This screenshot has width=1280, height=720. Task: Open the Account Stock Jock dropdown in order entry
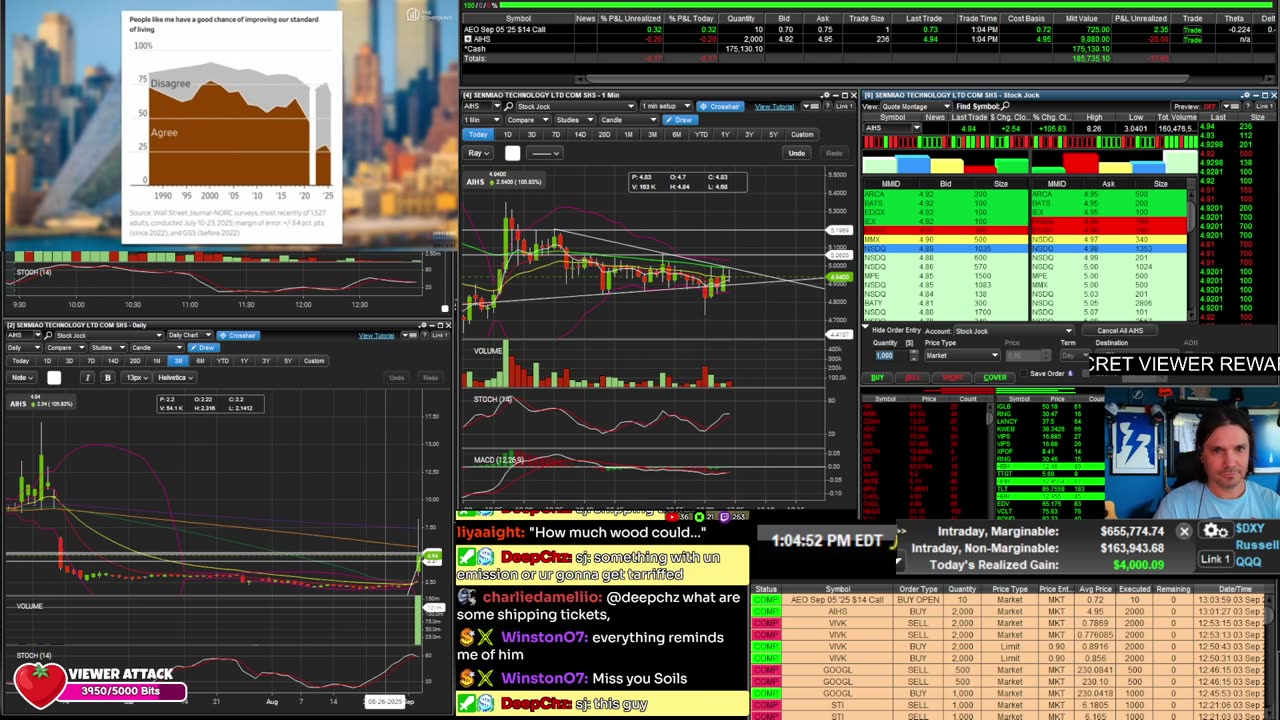click(1012, 330)
